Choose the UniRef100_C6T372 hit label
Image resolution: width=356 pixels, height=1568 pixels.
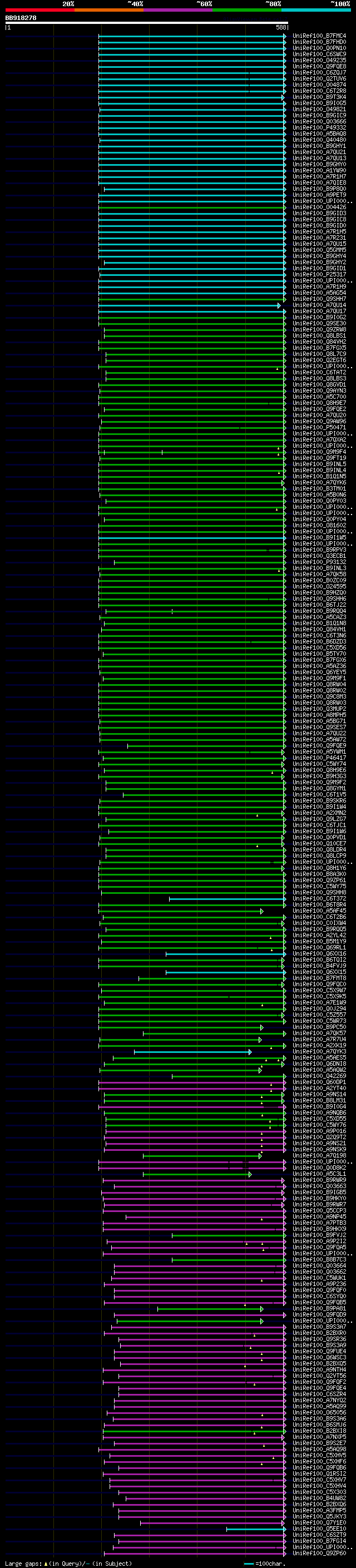[x=319, y=899]
